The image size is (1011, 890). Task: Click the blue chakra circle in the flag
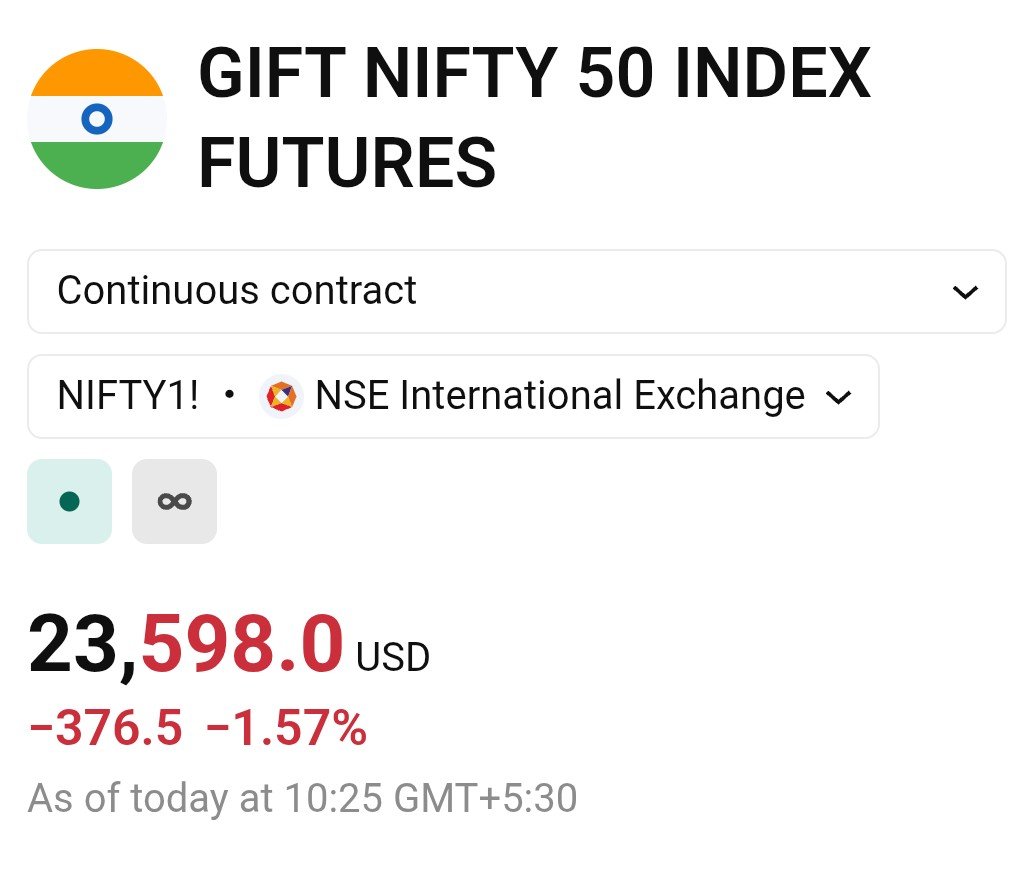point(97,119)
